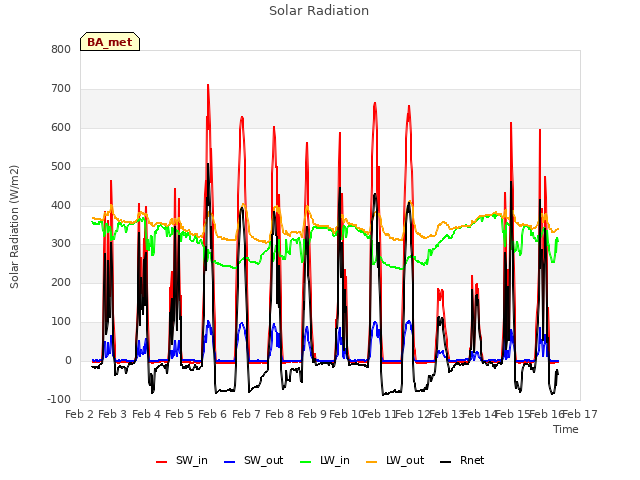Image resolution: width=640 pixels, height=480 pixels.
Task: Click the red SW_in legend swatch
Action: 162,462
